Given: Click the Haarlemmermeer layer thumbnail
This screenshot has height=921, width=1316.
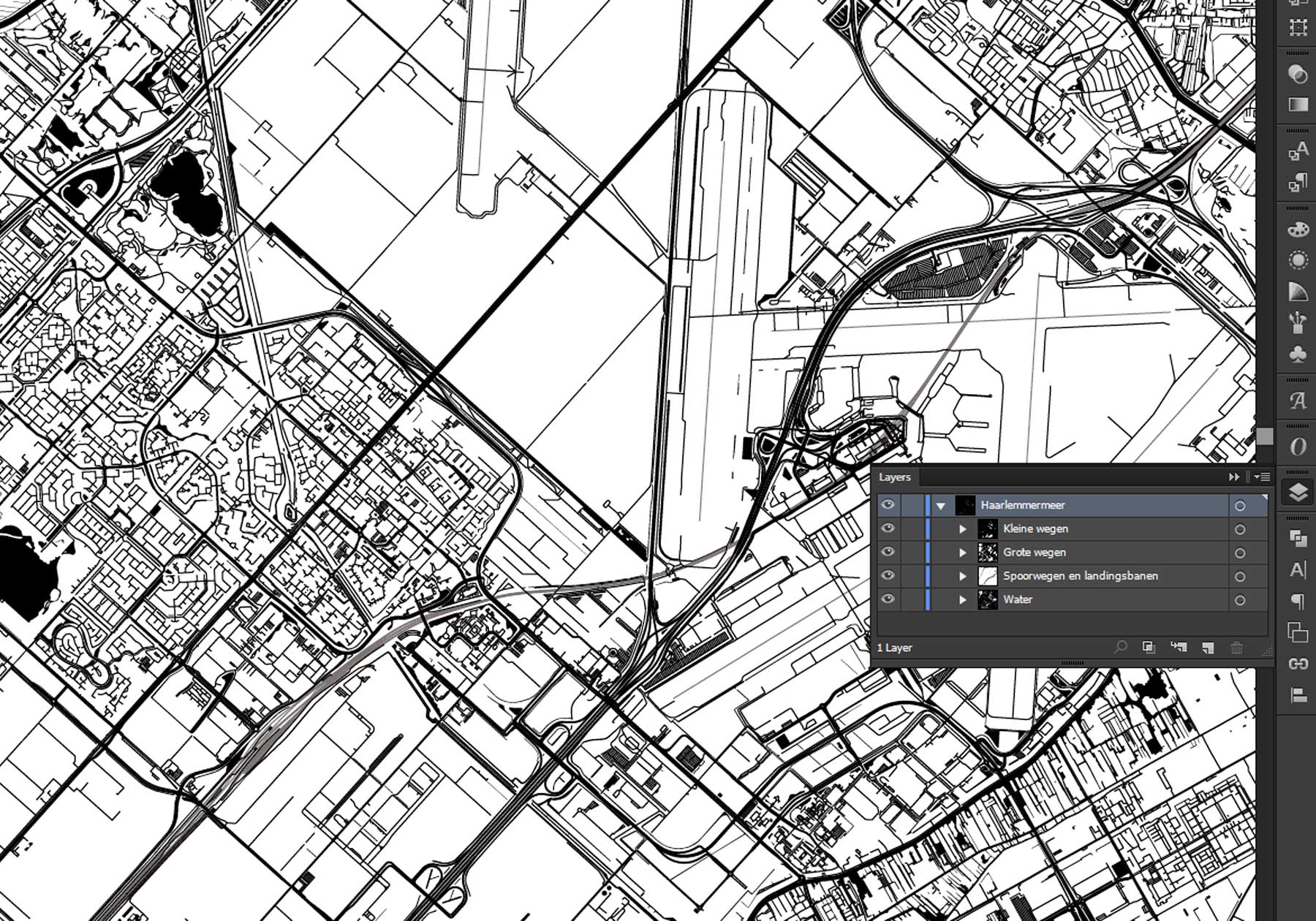Looking at the screenshot, I should click(x=965, y=505).
